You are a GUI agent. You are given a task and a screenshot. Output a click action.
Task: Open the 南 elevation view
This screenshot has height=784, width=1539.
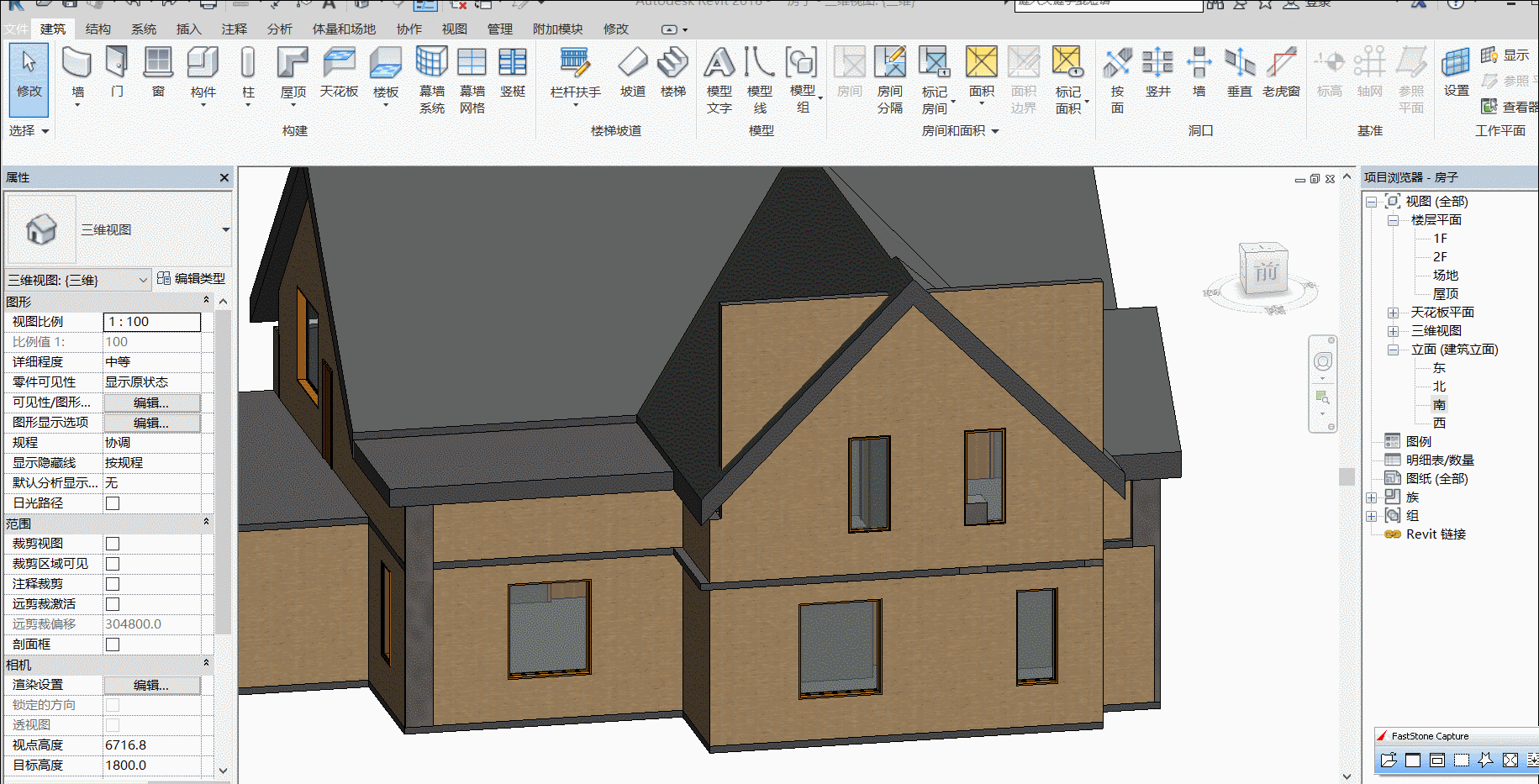1440,405
